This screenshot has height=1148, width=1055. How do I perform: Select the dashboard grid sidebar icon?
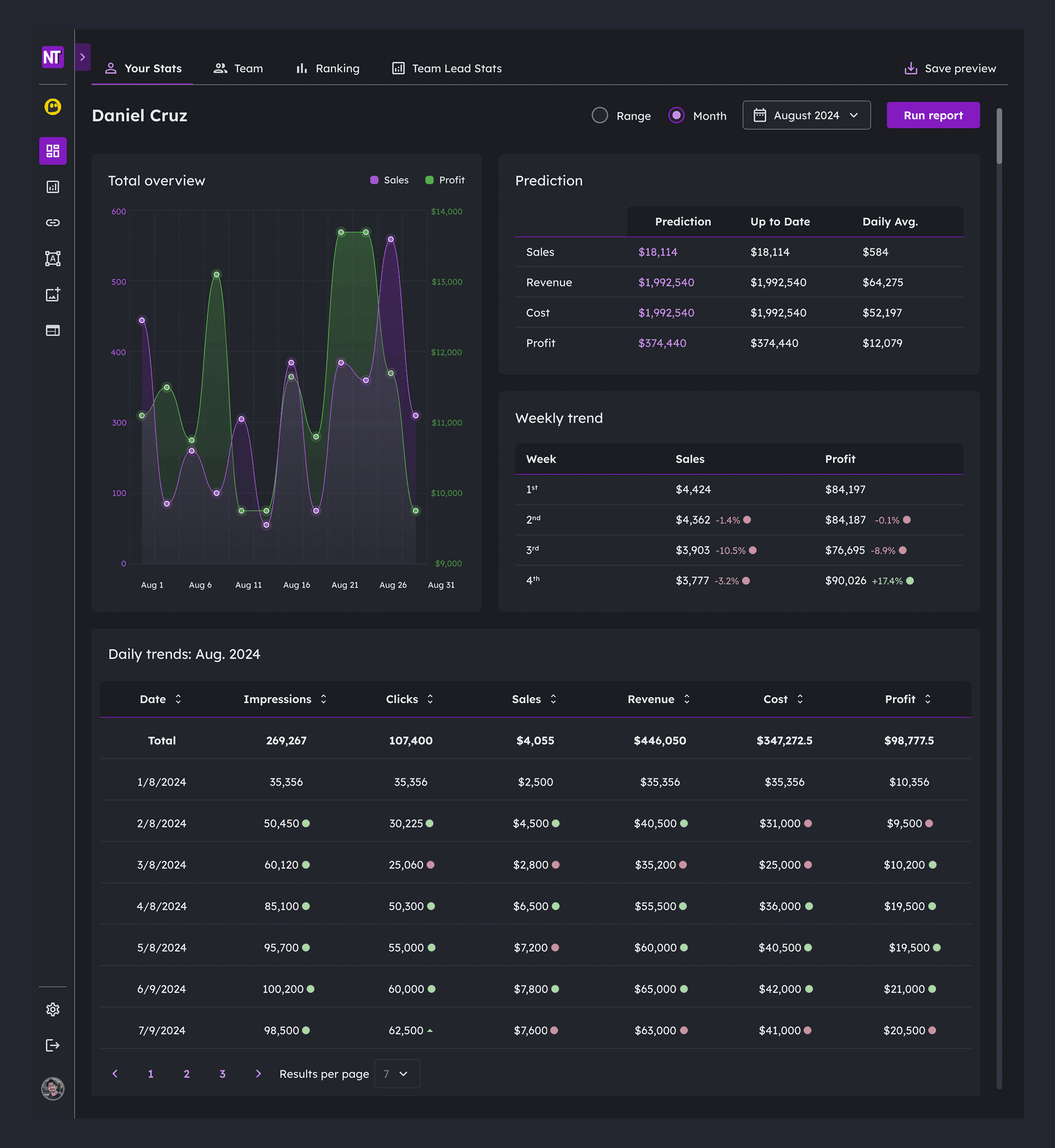pos(53,151)
